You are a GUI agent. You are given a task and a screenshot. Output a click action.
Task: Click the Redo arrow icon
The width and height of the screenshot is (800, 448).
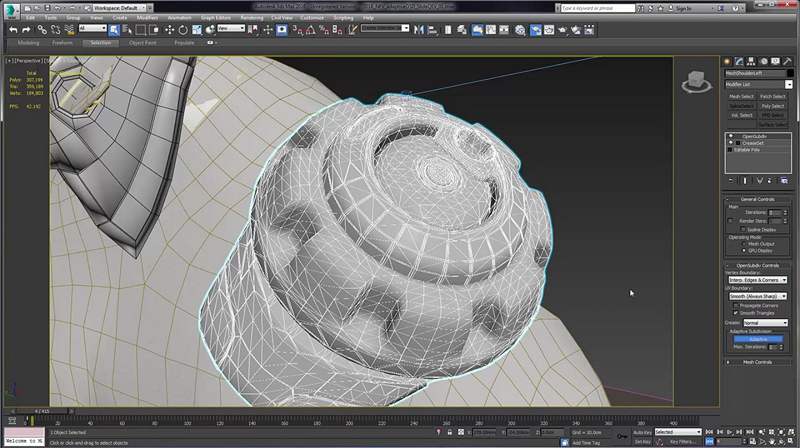pos(26,29)
